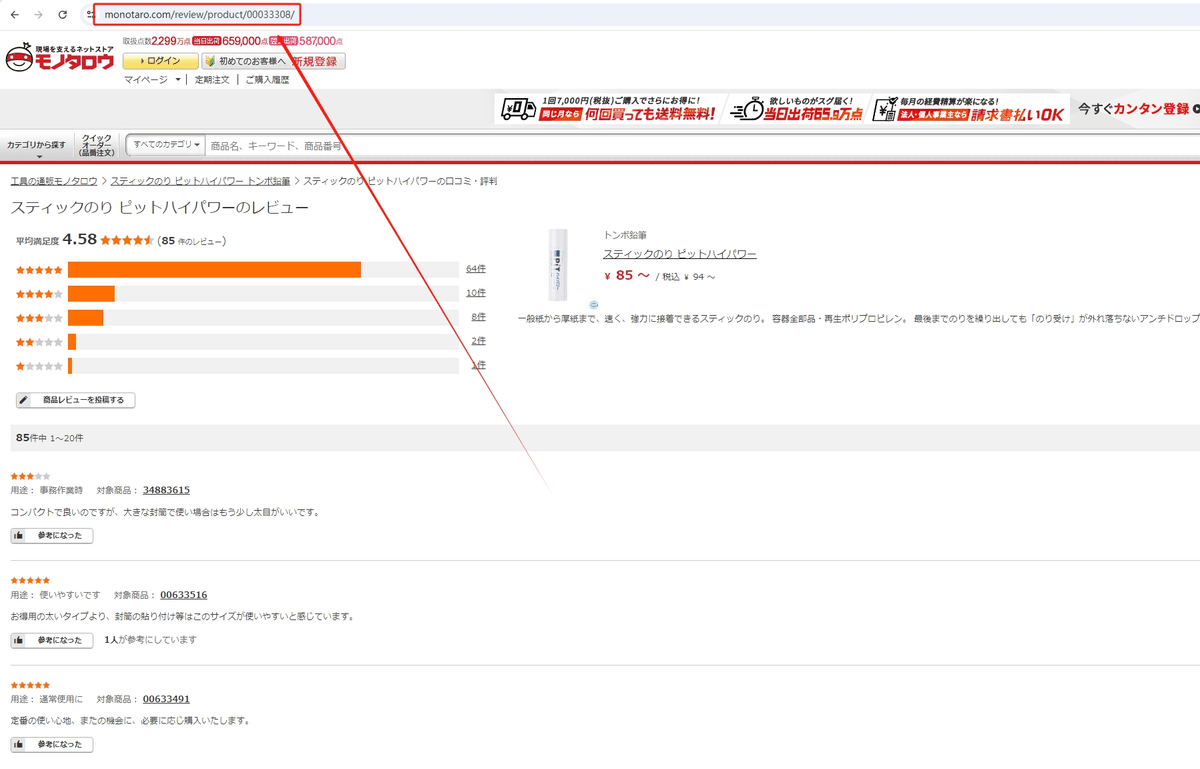1200x769 pixels.
Task: Click the 3-star rating on the 事務作業時 review
Action: [30, 476]
